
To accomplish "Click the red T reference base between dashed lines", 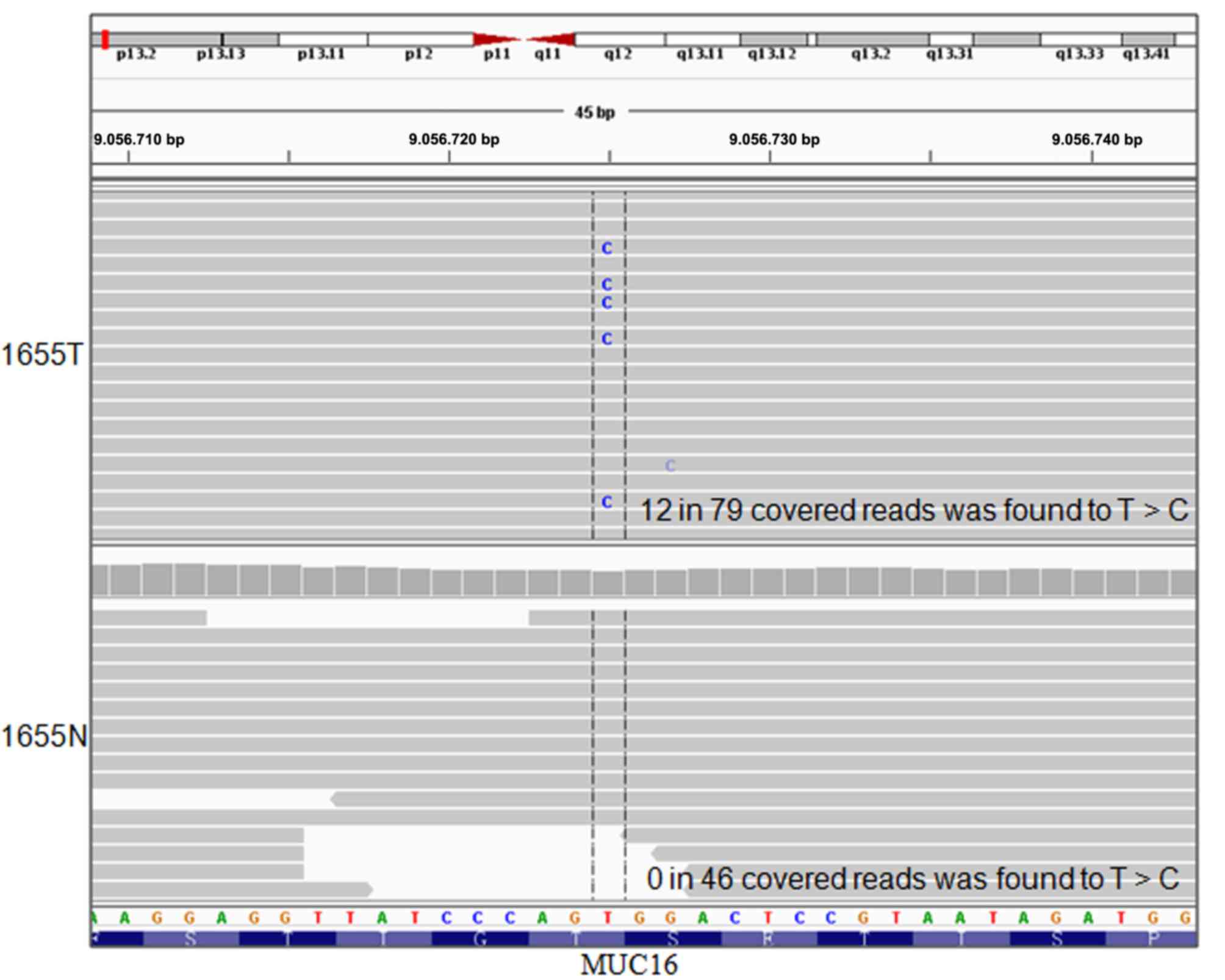I will (x=608, y=917).
